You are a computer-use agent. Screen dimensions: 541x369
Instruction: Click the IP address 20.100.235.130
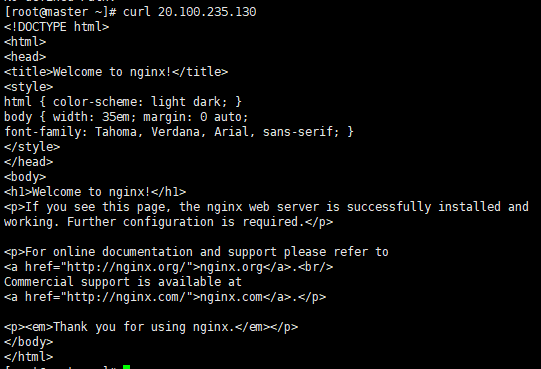(207, 12)
